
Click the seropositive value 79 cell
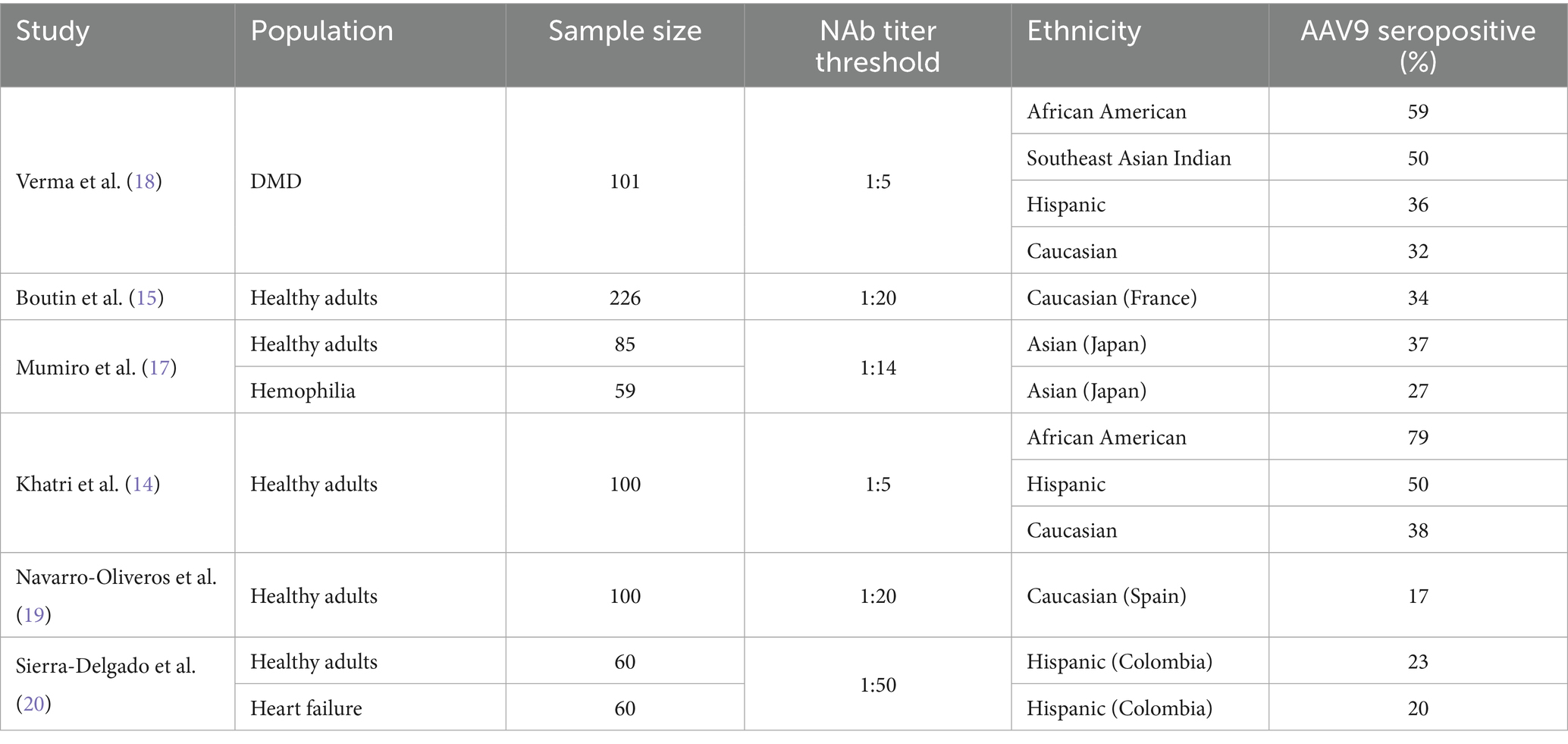1418,437
